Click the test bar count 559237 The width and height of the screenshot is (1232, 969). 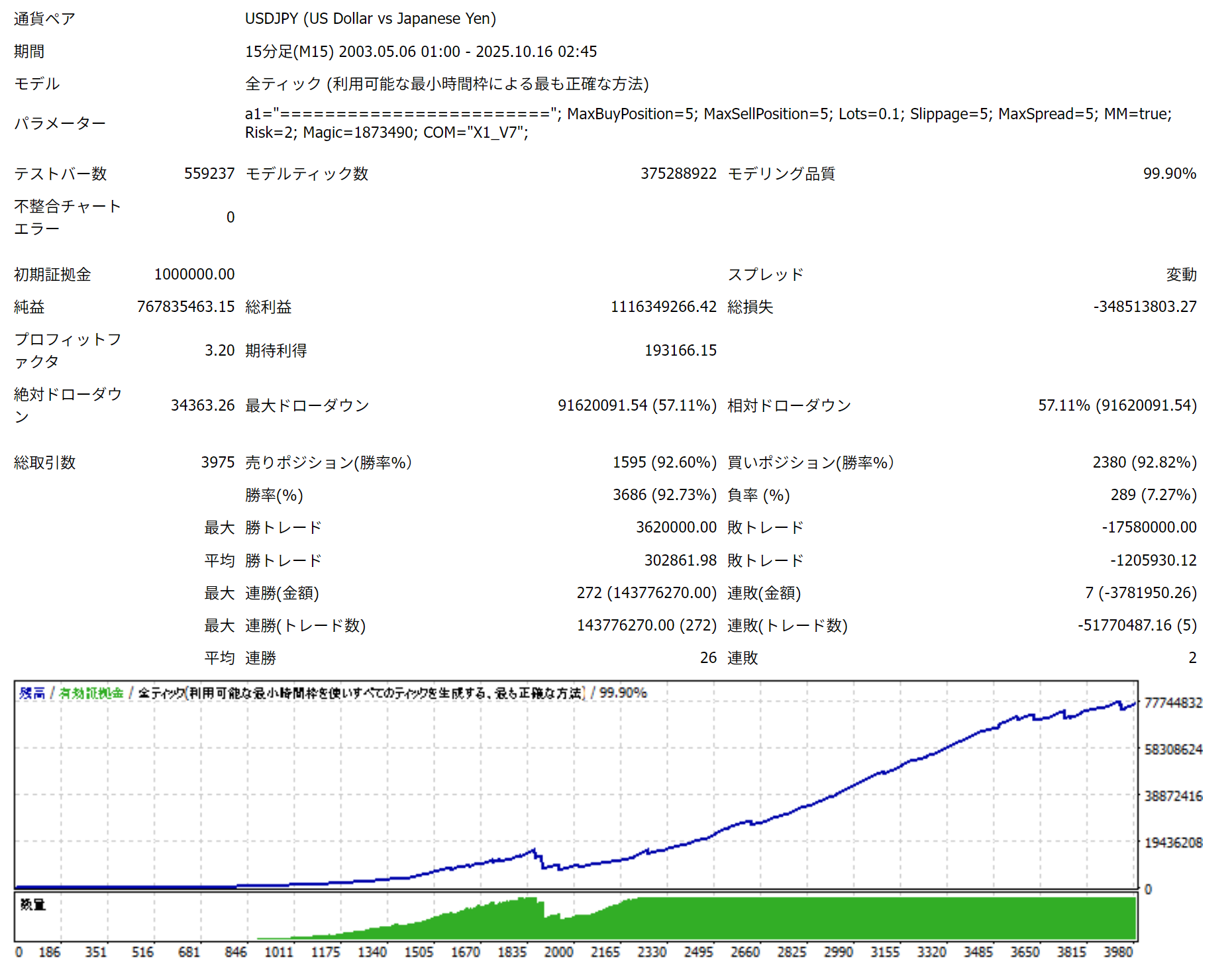(209, 174)
